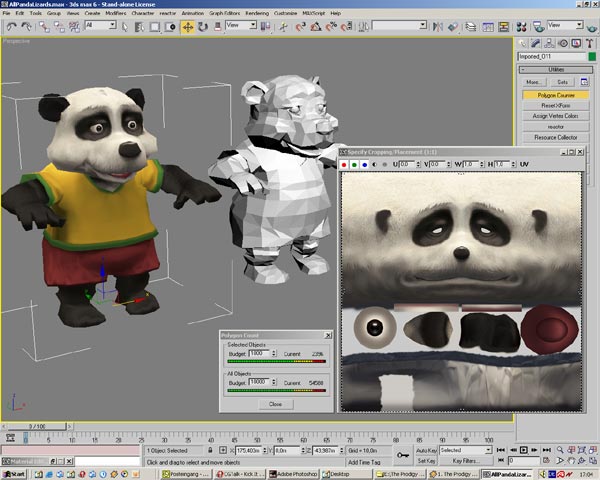Activate the Unlink Selection tool

pyautogui.click(x=59, y=26)
